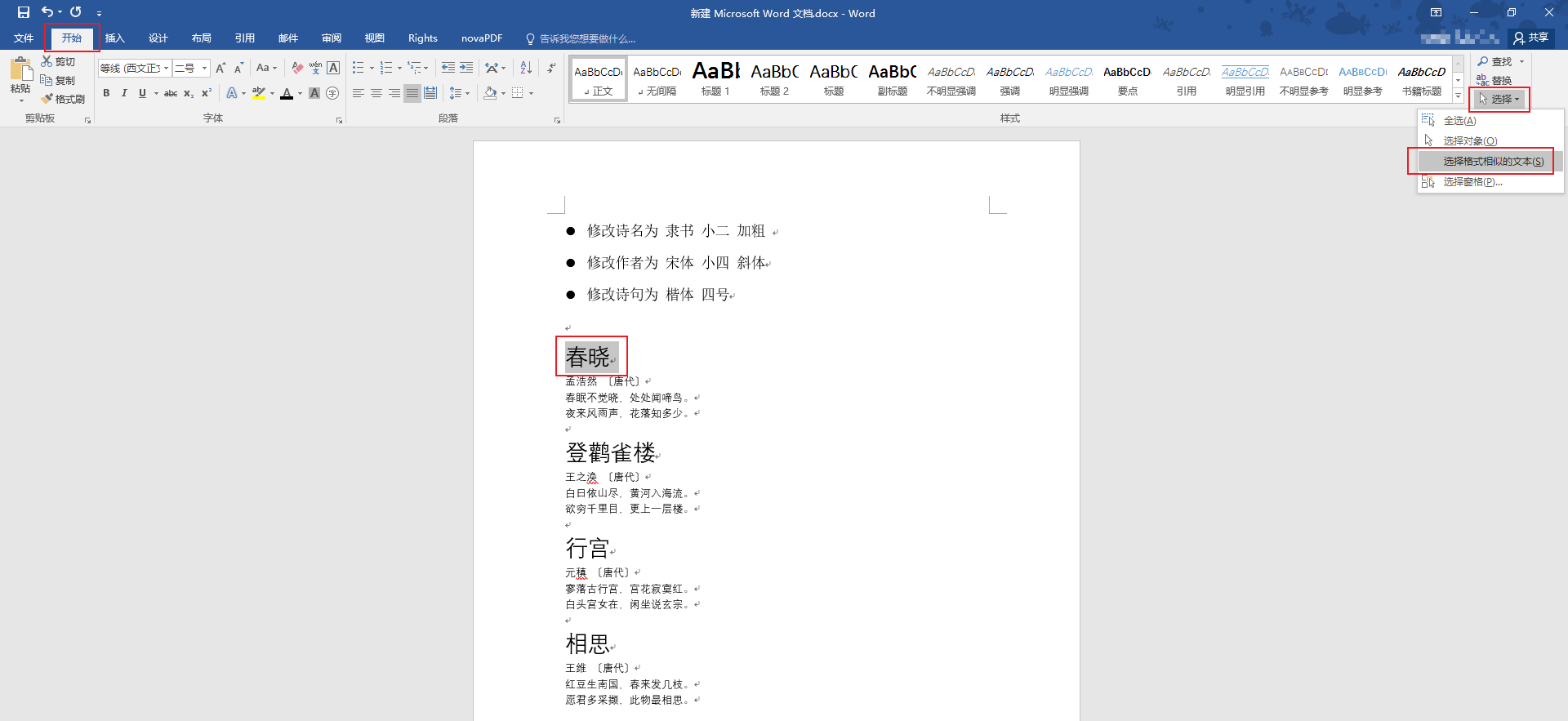1568x721 pixels.
Task: Click the 共享 share button
Action: [x=1531, y=38]
